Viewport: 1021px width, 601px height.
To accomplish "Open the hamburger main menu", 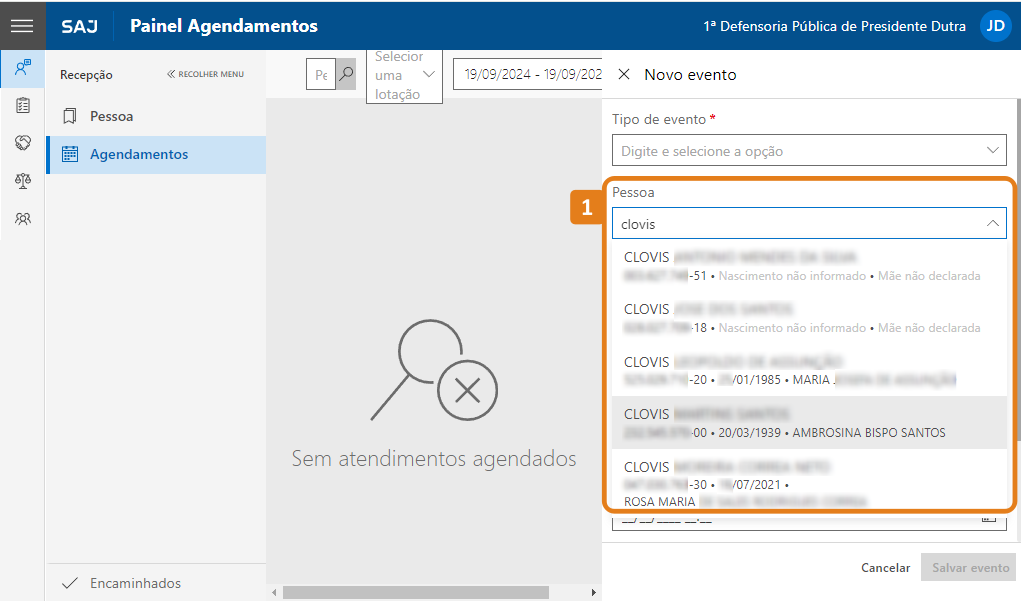I will (22, 25).
